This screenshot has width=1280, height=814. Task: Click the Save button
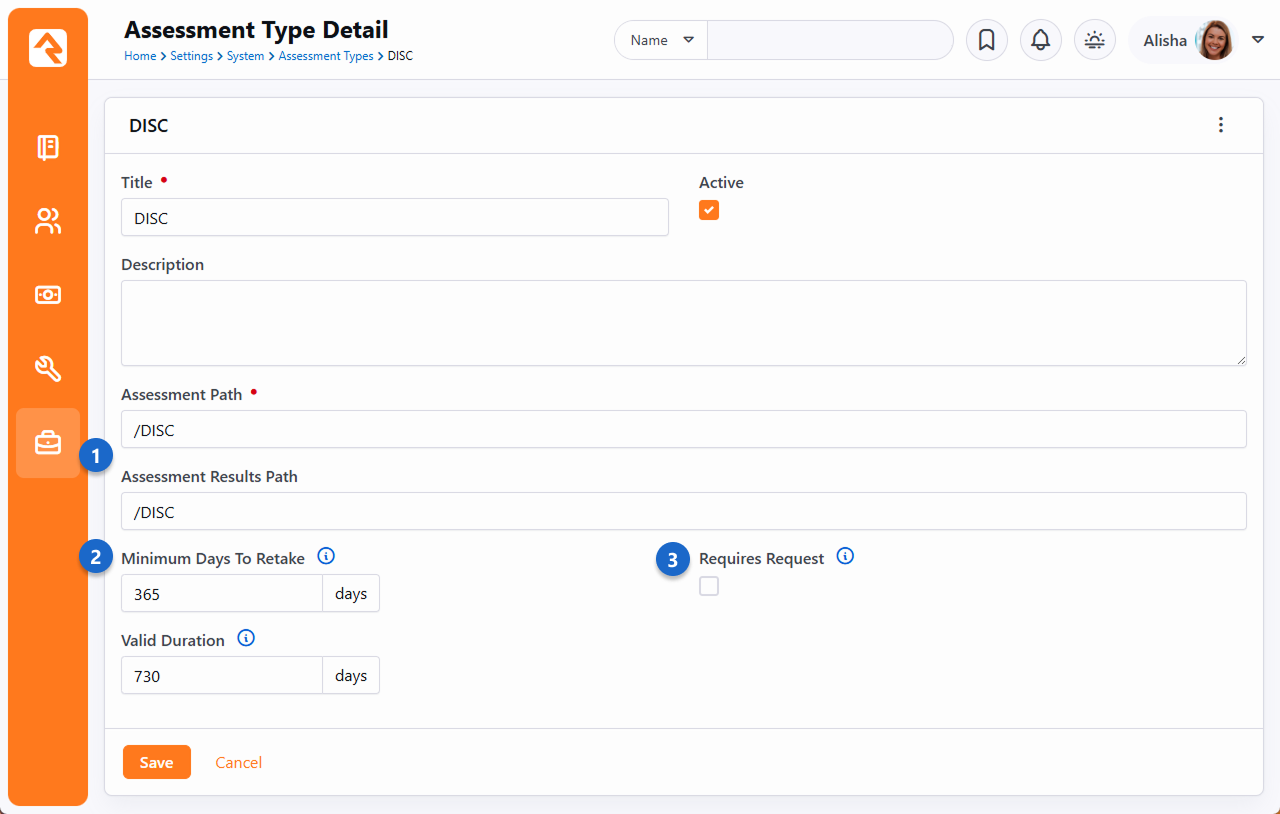coord(156,762)
